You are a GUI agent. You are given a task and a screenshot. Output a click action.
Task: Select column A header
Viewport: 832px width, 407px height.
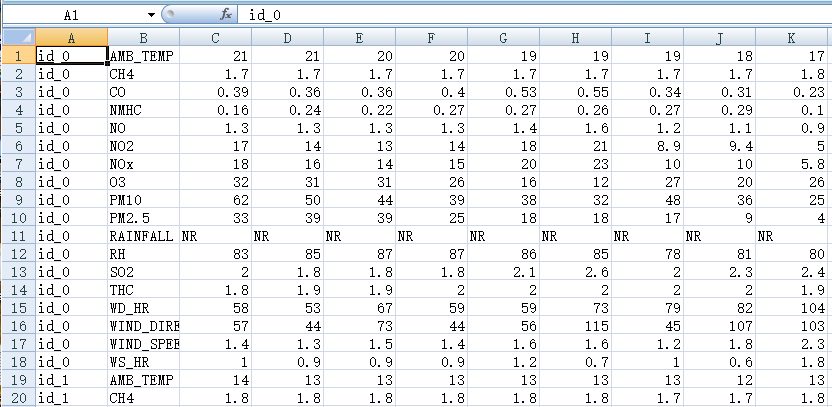[x=72, y=37]
